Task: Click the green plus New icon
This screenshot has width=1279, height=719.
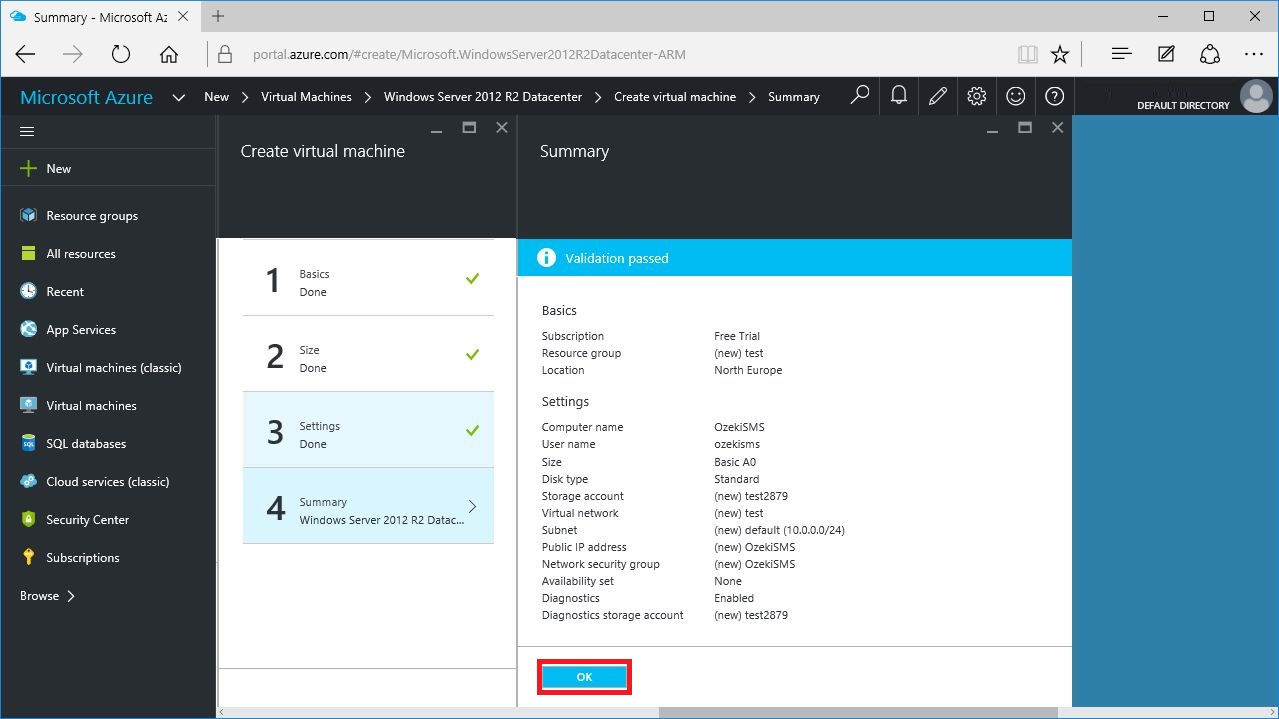Action: tap(28, 168)
